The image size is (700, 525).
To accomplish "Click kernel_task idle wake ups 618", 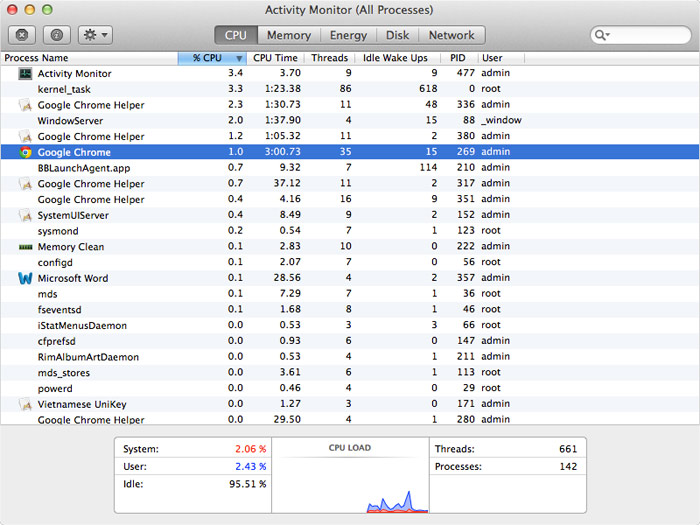I will point(428,89).
